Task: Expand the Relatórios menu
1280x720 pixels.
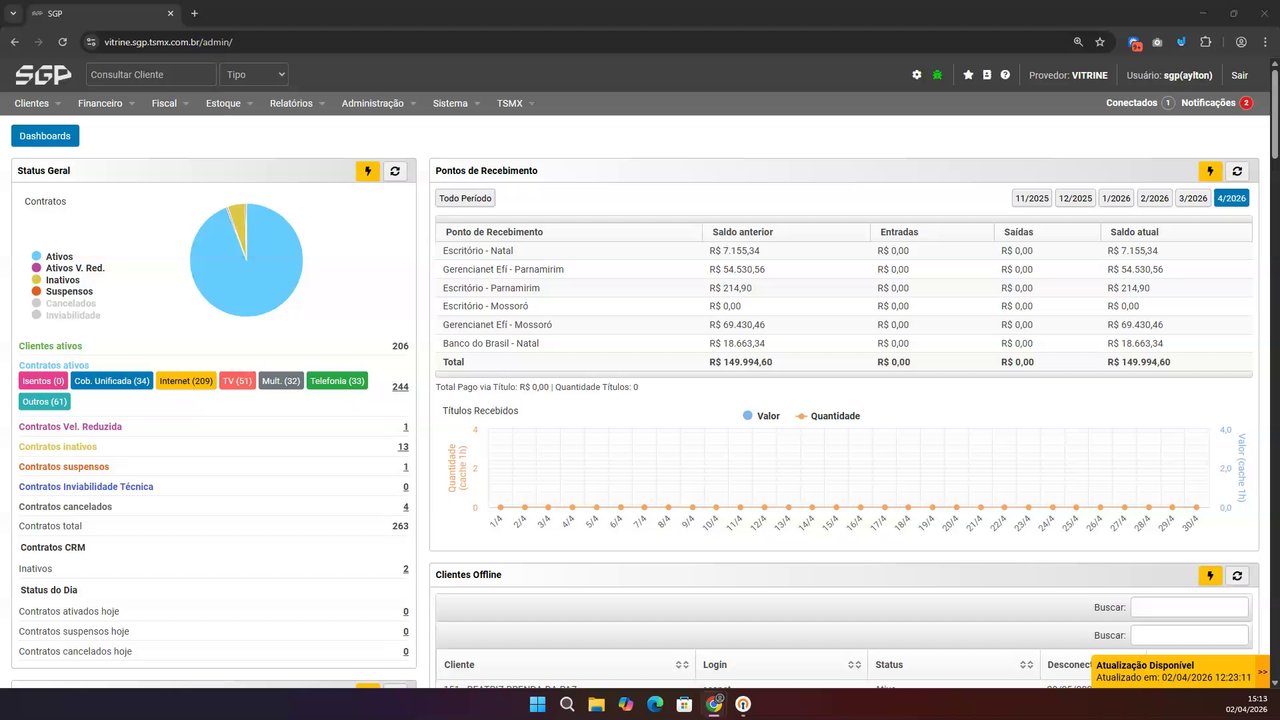Action: (x=297, y=103)
